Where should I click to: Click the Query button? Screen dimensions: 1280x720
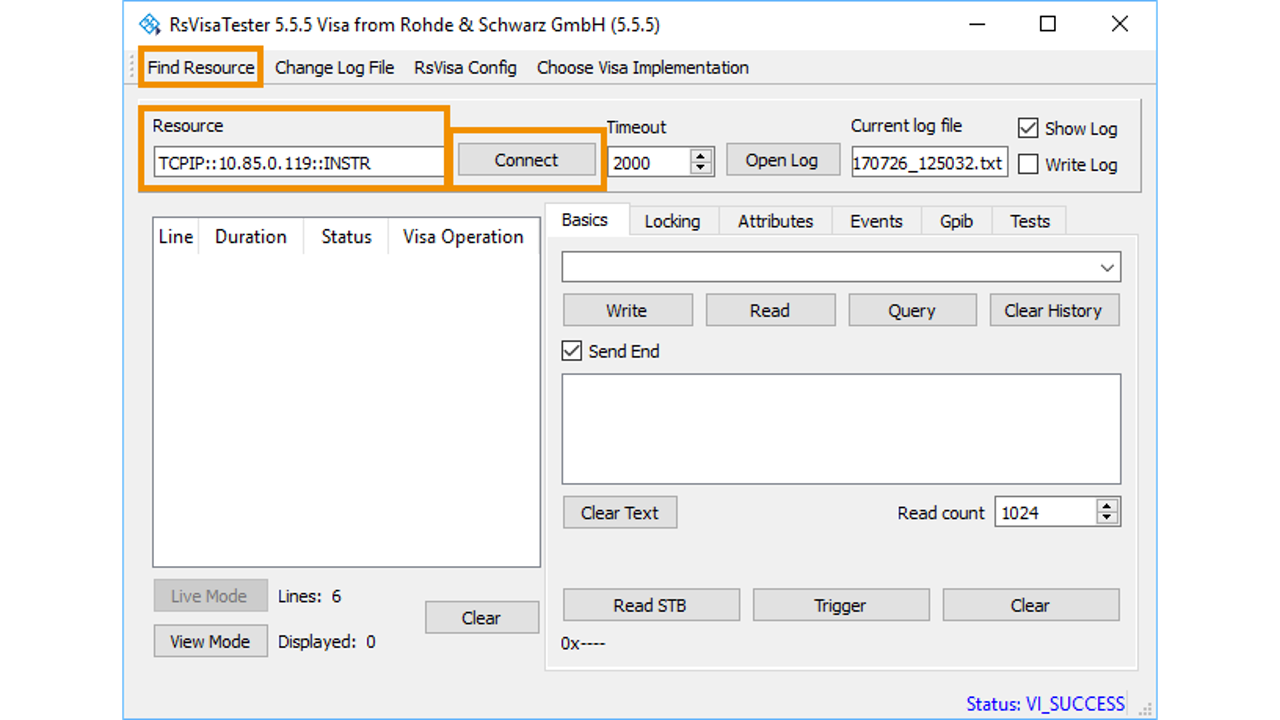[x=912, y=310]
